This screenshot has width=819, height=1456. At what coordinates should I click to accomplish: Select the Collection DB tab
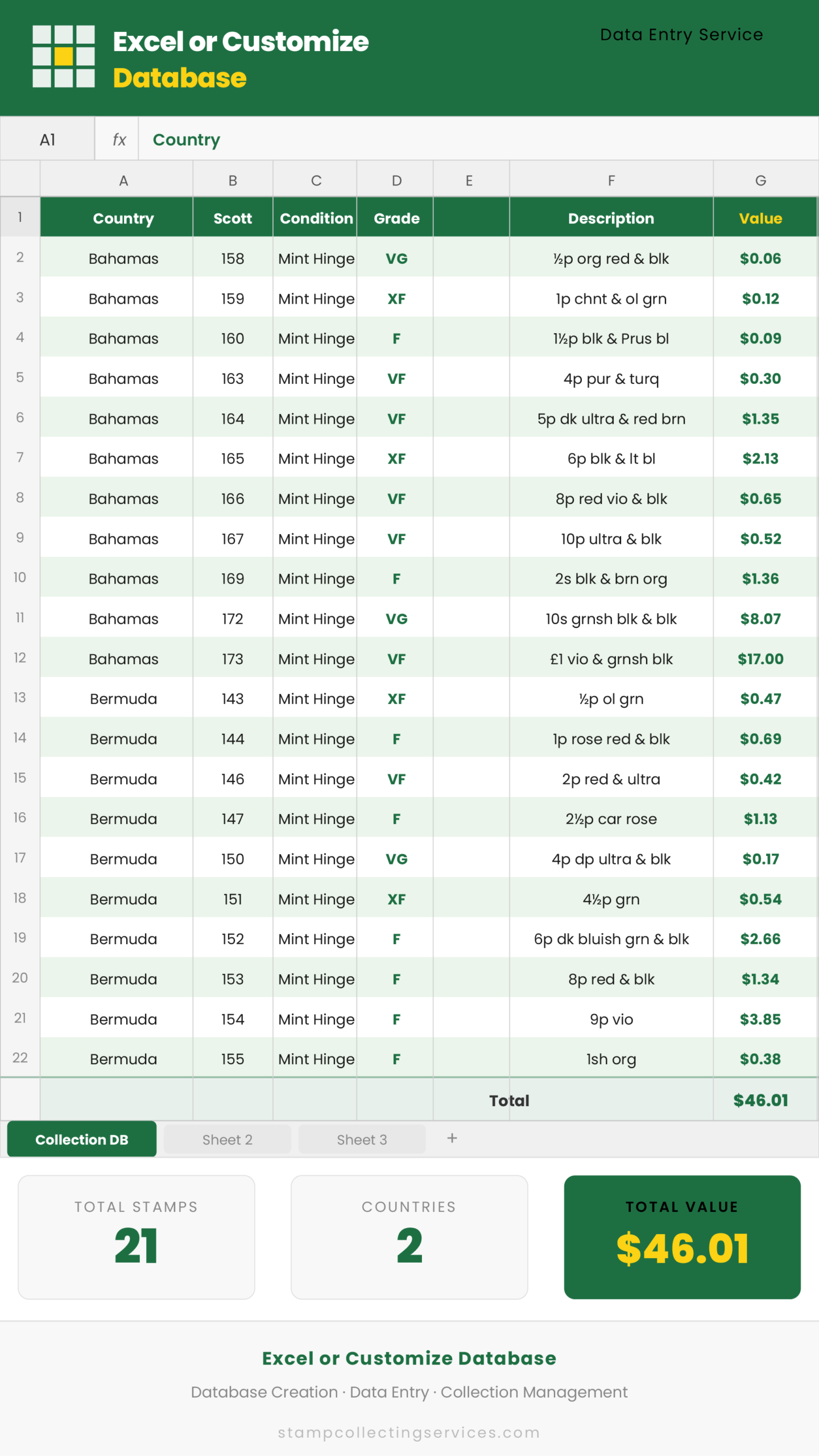coord(82,1139)
